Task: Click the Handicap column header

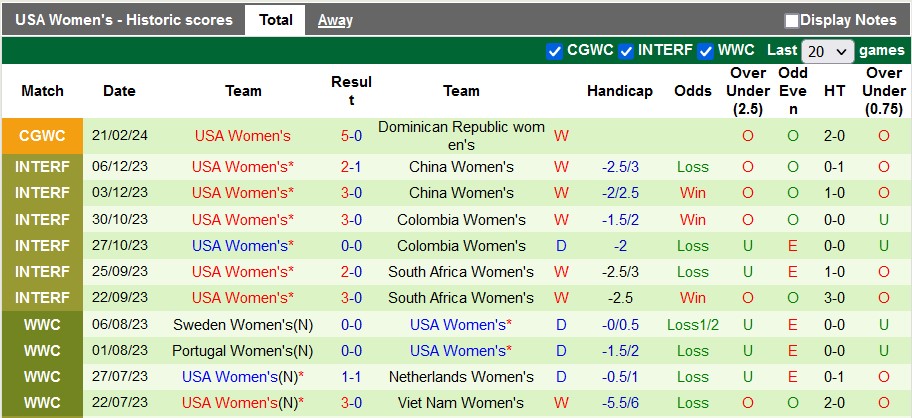Action: [619, 91]
